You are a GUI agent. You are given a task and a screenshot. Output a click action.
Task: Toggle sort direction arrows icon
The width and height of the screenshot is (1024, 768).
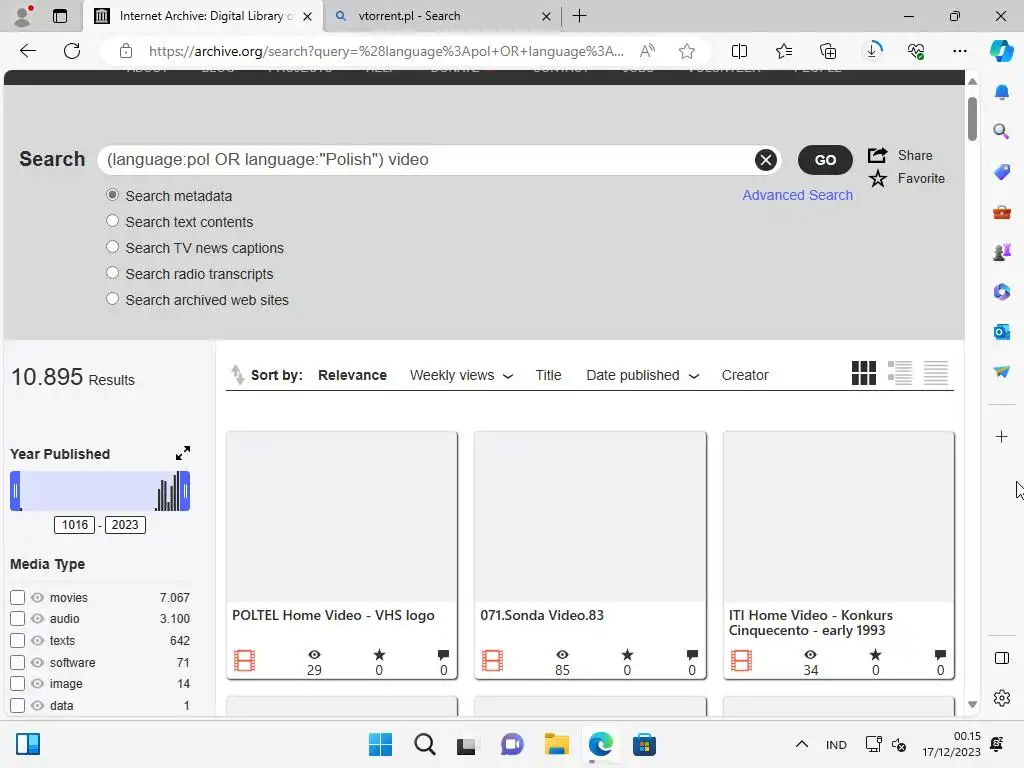[x=237, y=375]
